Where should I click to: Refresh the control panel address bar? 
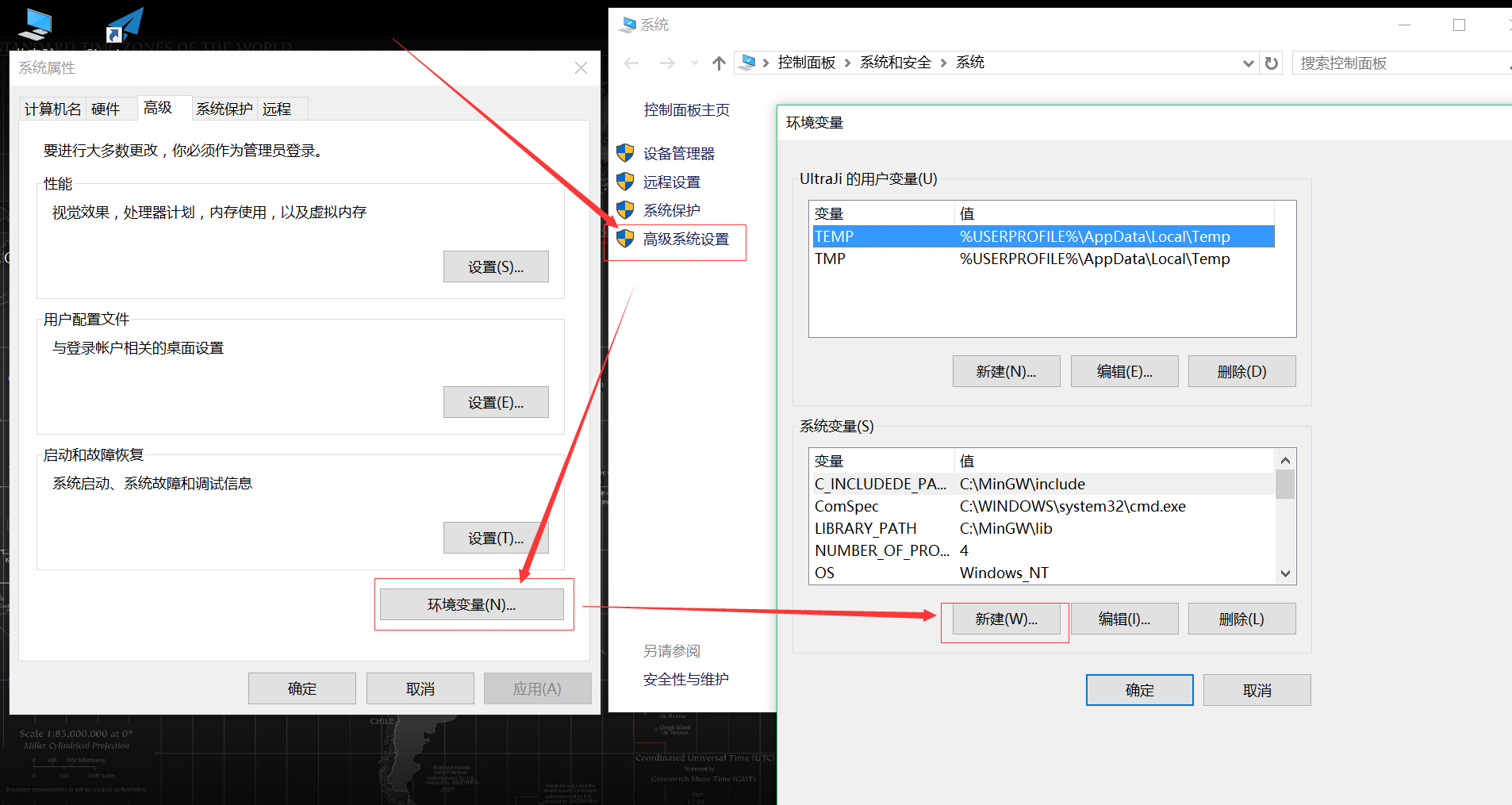(x=1272, y=63)
